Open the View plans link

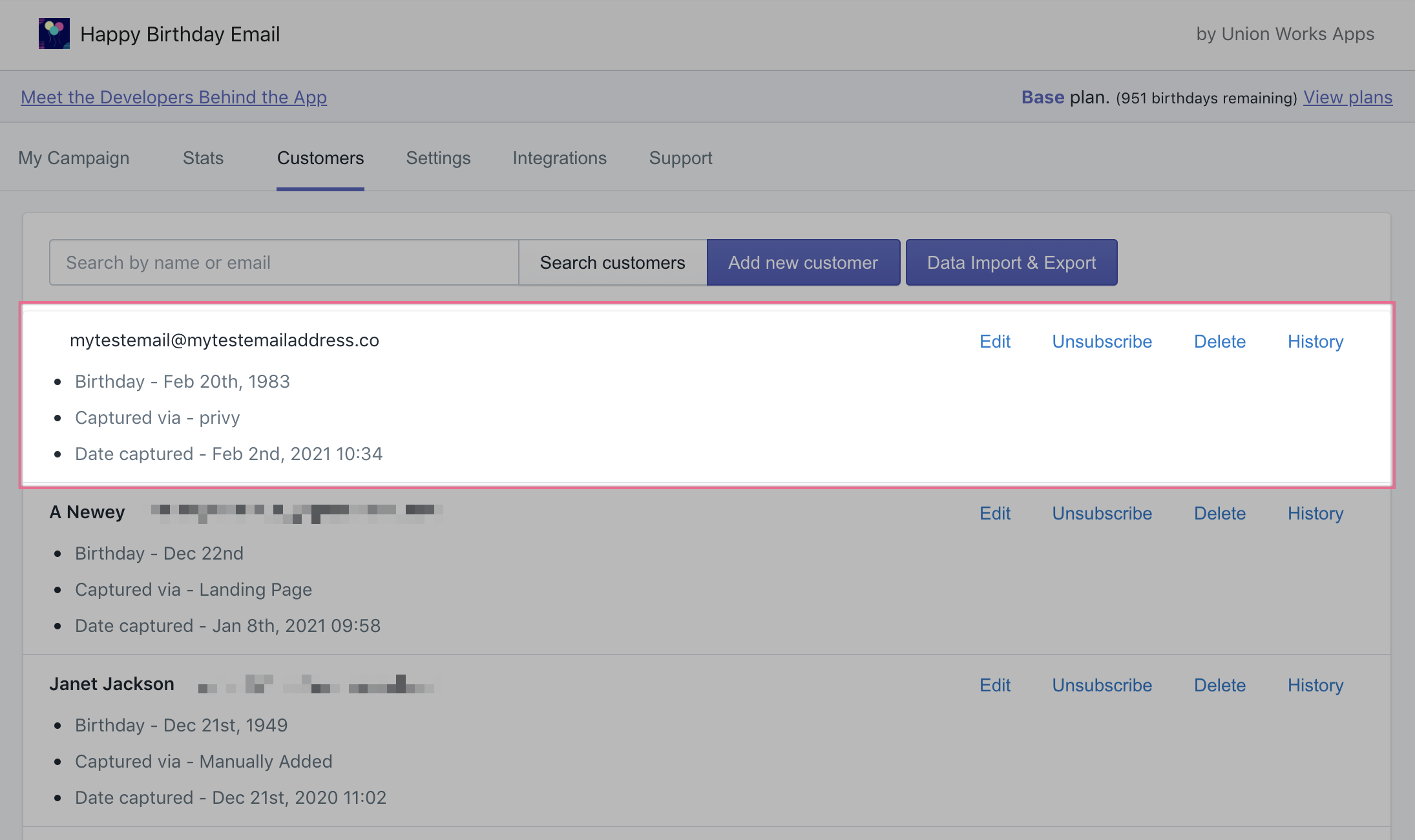1347,97
